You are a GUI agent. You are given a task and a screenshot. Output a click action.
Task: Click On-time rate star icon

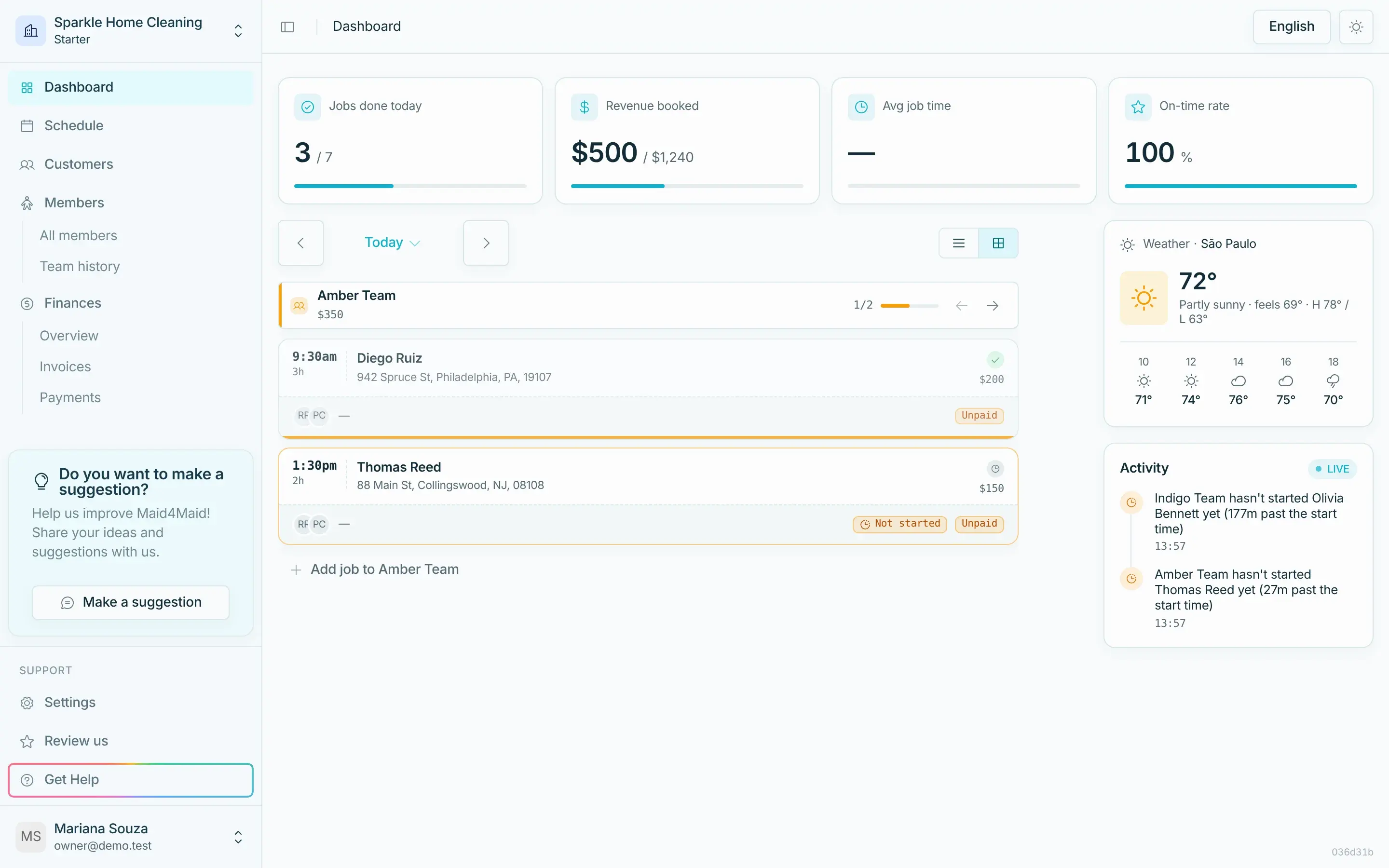(x=1138, y=107)
